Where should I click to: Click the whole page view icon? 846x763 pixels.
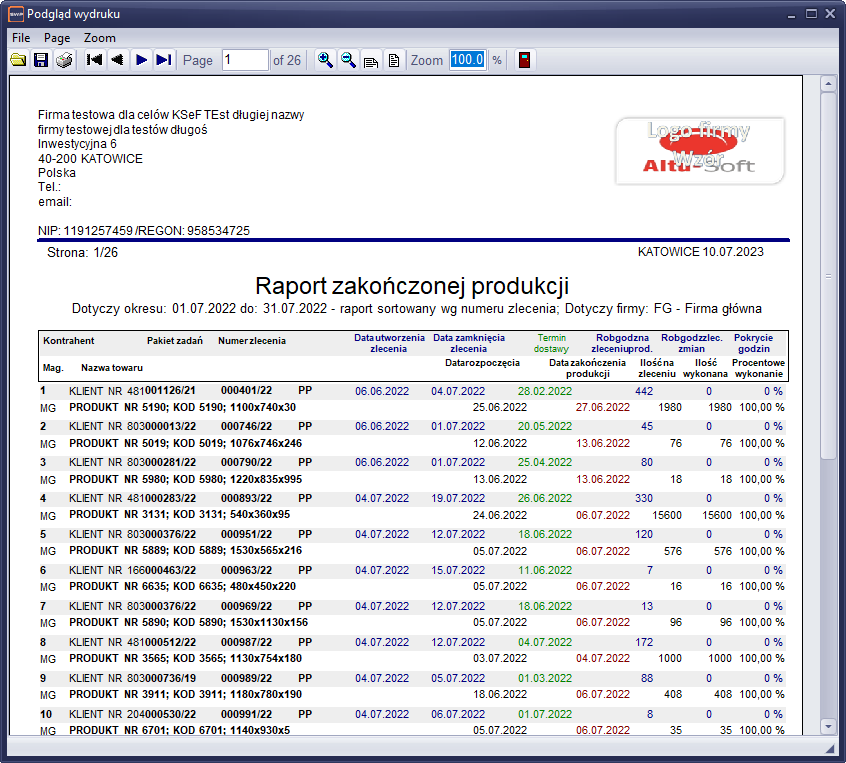(394, 60)
